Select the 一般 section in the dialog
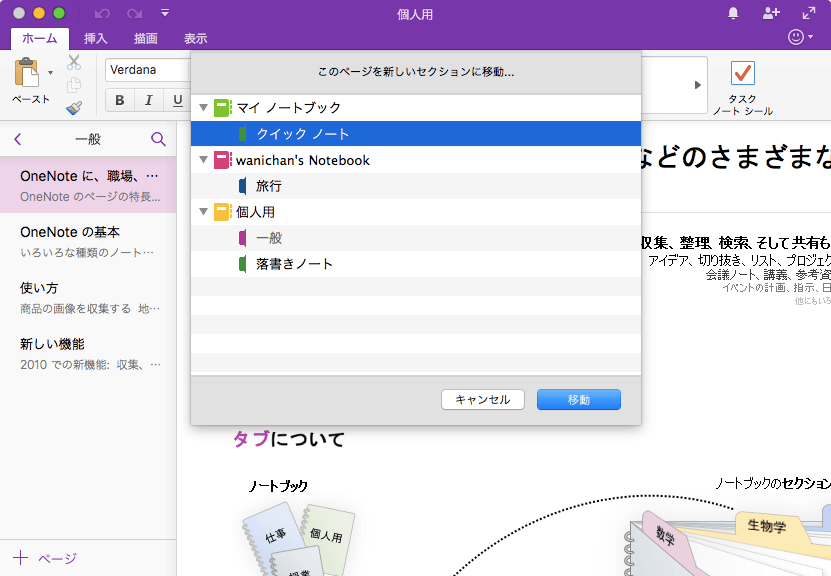 coord(416,237)
